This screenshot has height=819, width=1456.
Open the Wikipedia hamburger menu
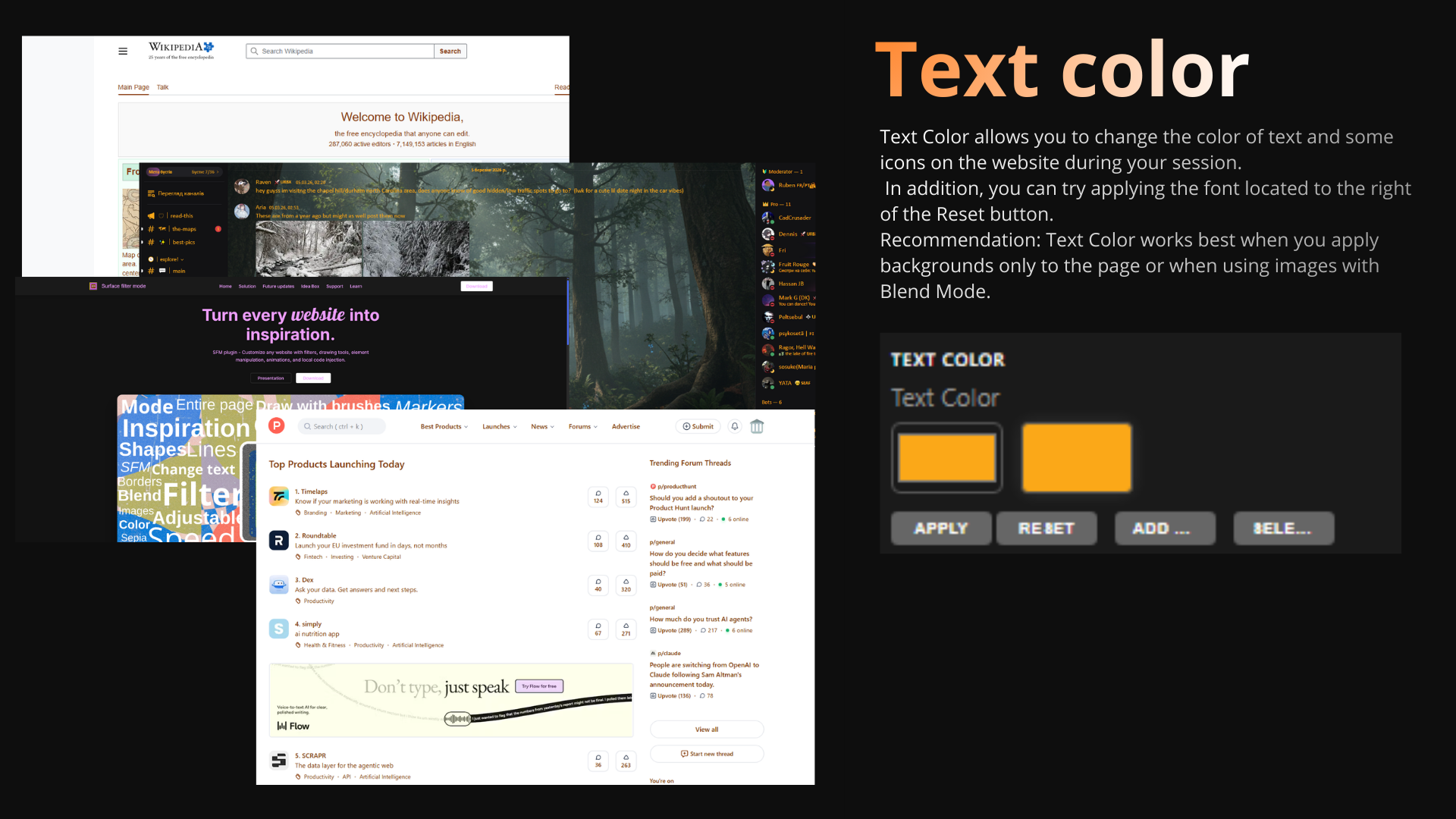click(x=123, y=52)
